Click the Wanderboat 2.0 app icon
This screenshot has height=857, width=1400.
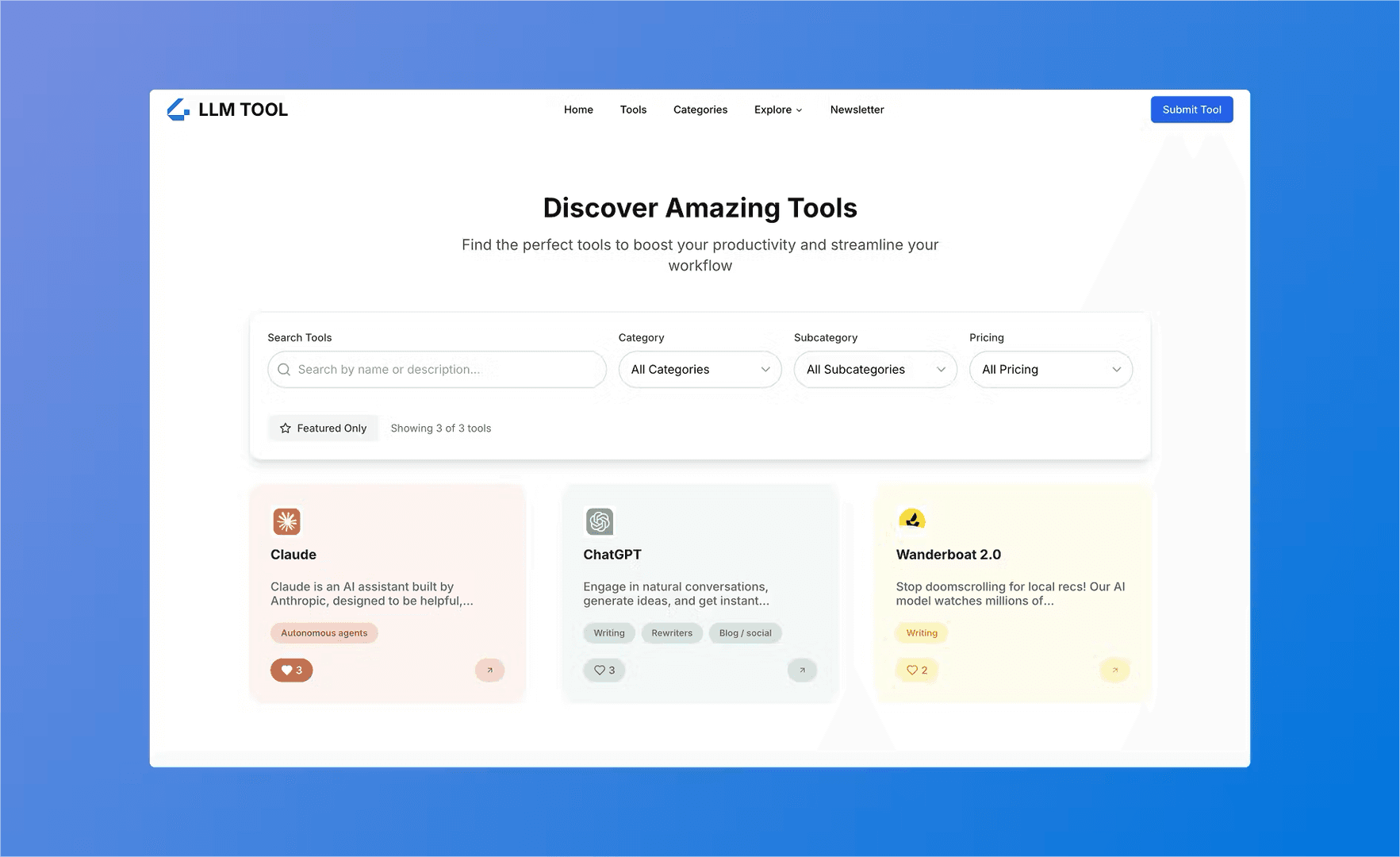(x=912, y=519)
